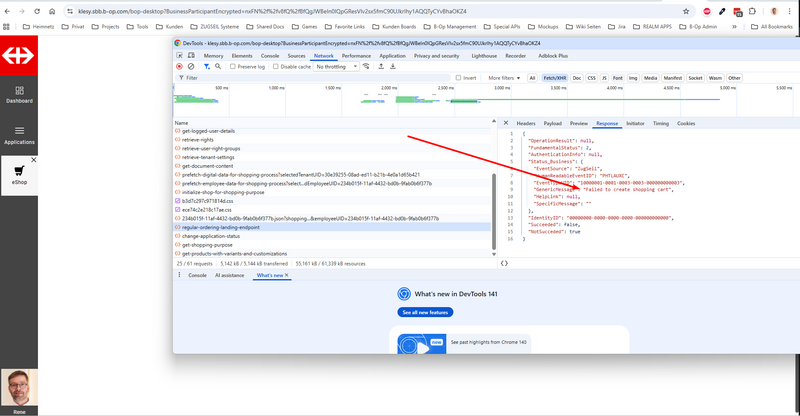Tick the Invert filter checkbox

[x=459, y=77]
